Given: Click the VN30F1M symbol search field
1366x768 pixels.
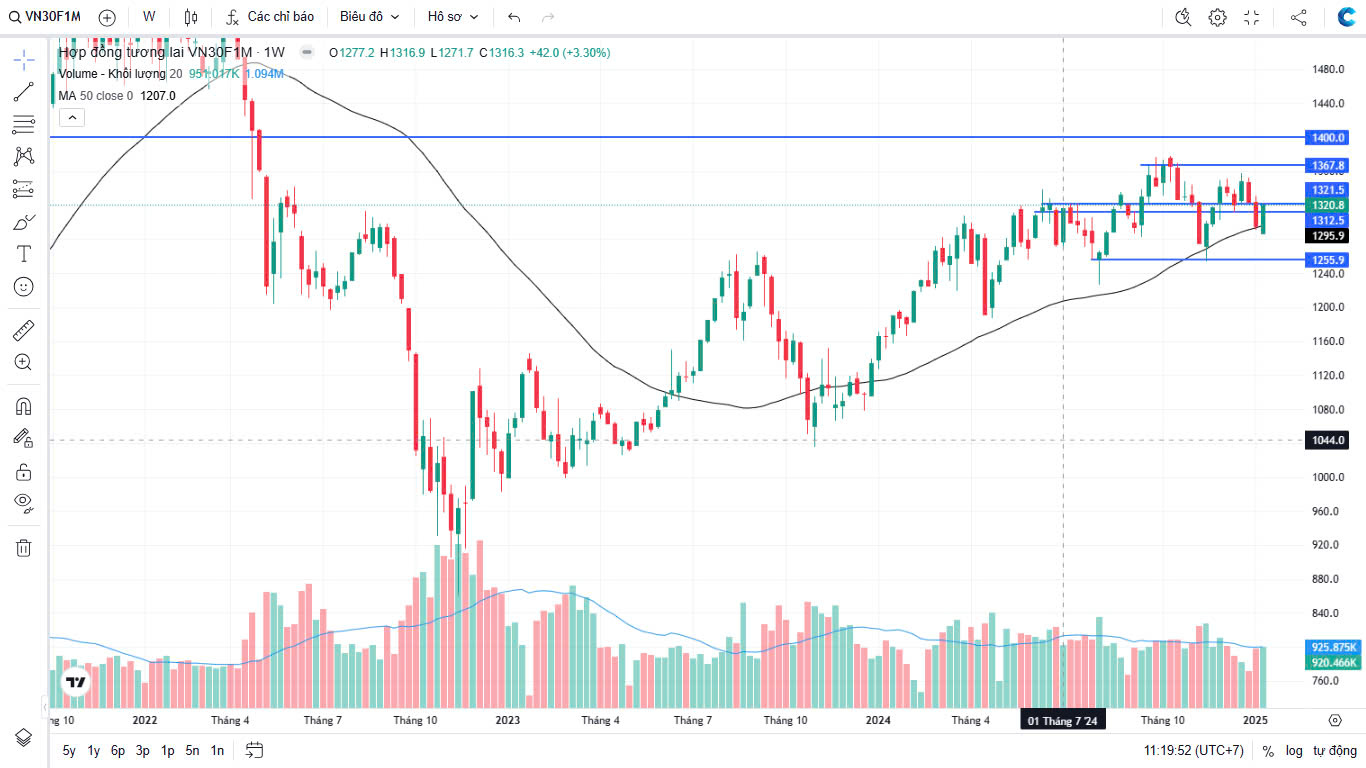Looking at the screenshot, I should (46, 17).
